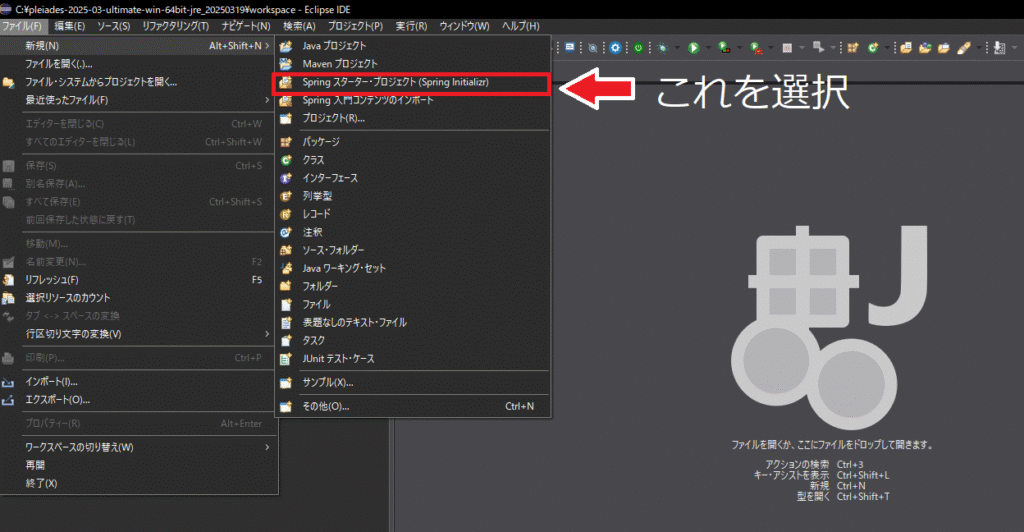The image size is (1024, 532).
Task: Open the dropdown arrow next to Debug icon
Action: 677,48
